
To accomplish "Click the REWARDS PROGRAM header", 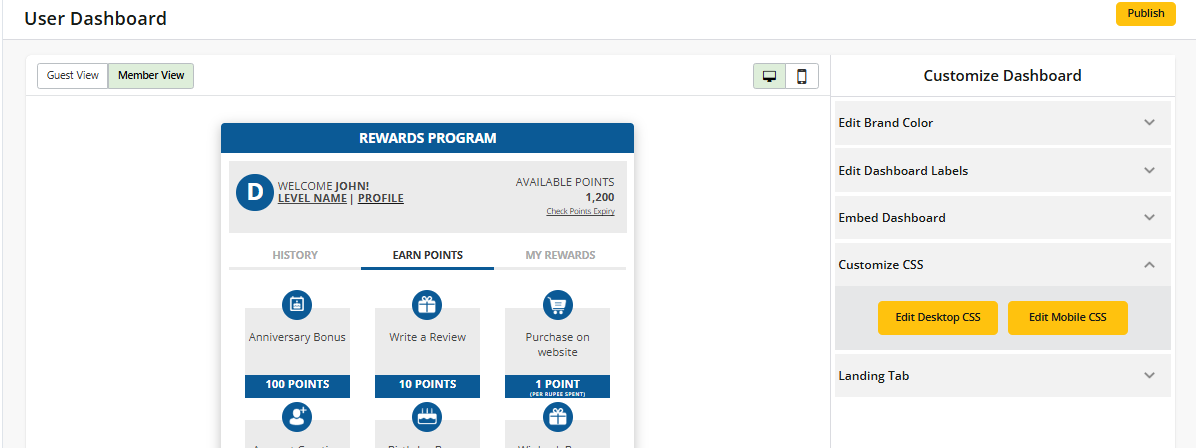I will coord(427,138).
